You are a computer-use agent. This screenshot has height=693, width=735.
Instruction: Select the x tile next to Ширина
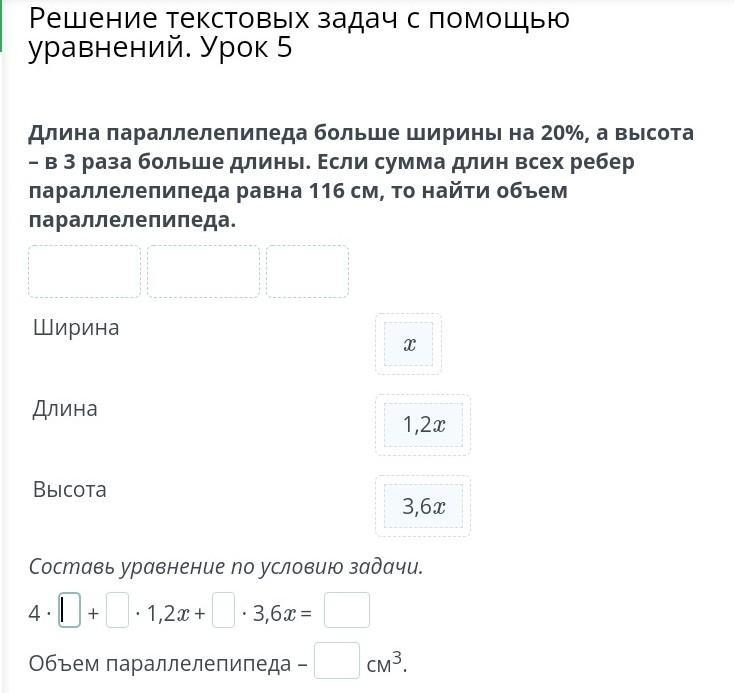408,344
